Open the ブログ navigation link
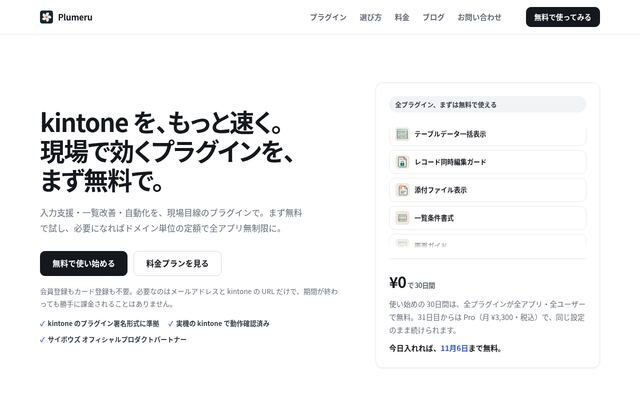 (x=433, y=17)
